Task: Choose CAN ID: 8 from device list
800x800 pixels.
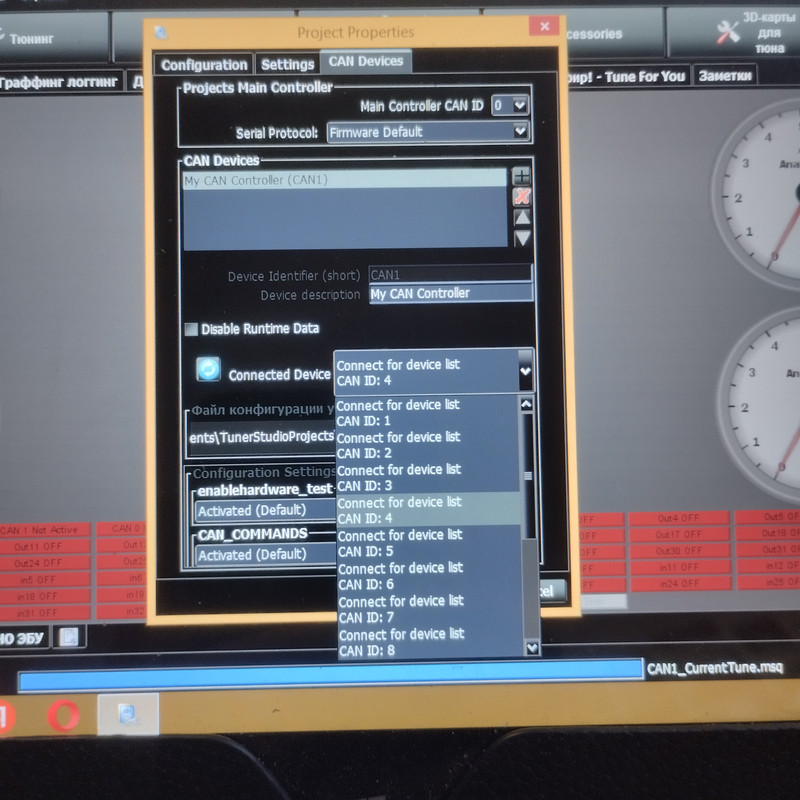Action: point(432,642)
